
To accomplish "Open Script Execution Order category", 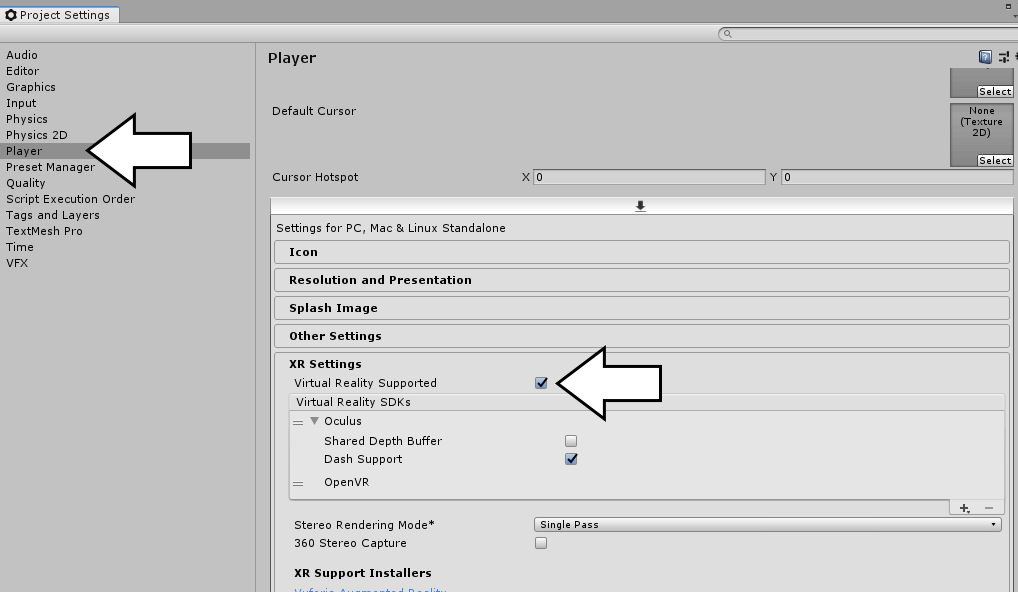I will click(71, 199).
